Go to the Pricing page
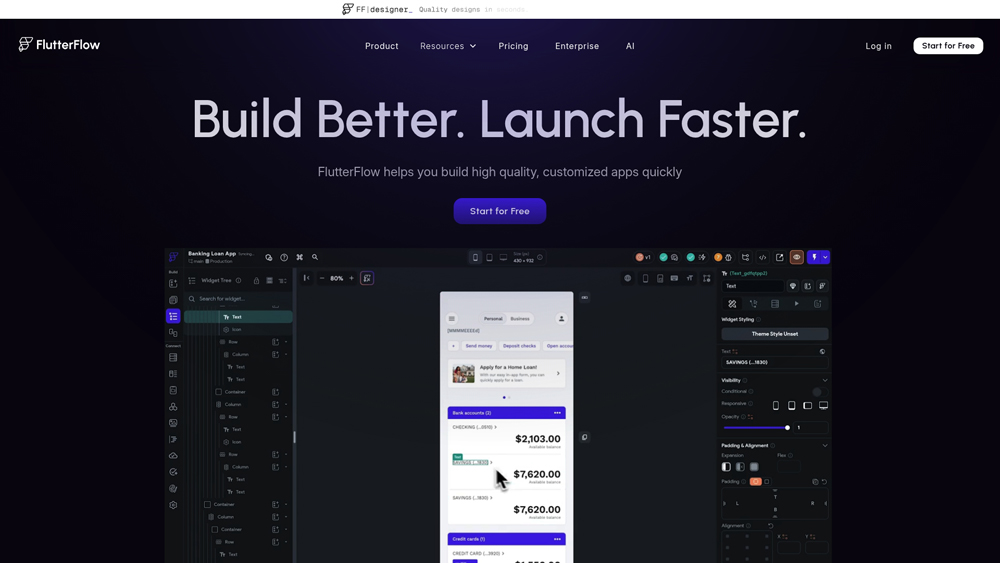This screenshot has width=1000, height=563. pos(513,46)
